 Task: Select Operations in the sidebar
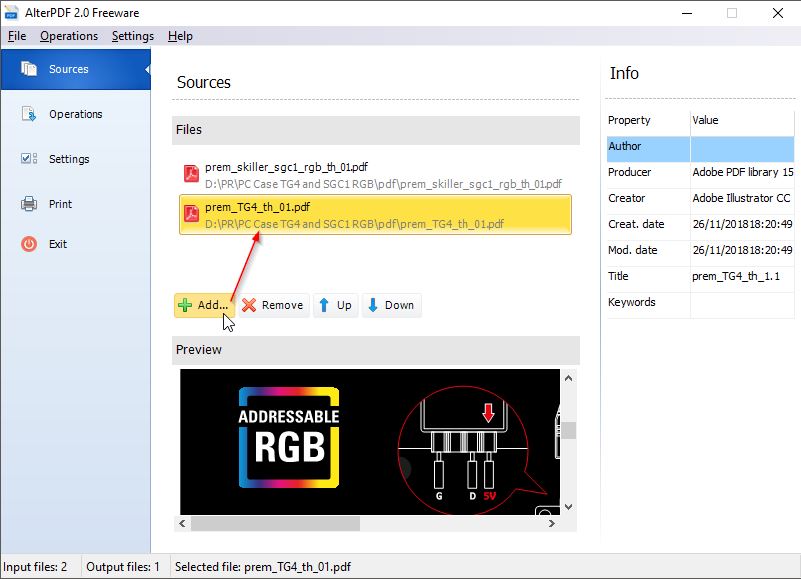pos(76,114)
